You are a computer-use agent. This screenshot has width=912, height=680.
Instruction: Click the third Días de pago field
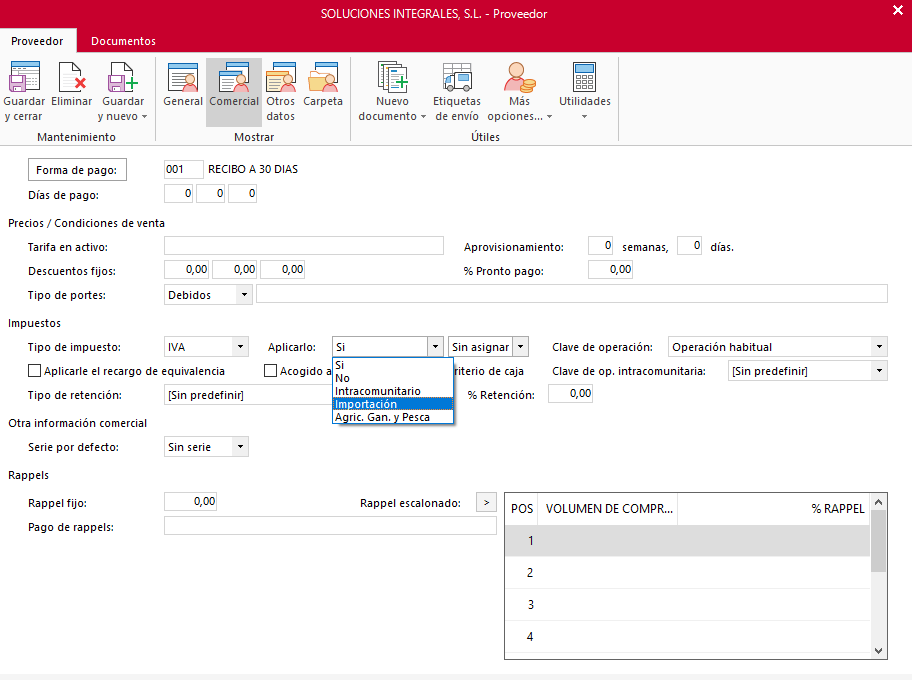(243, 193)
